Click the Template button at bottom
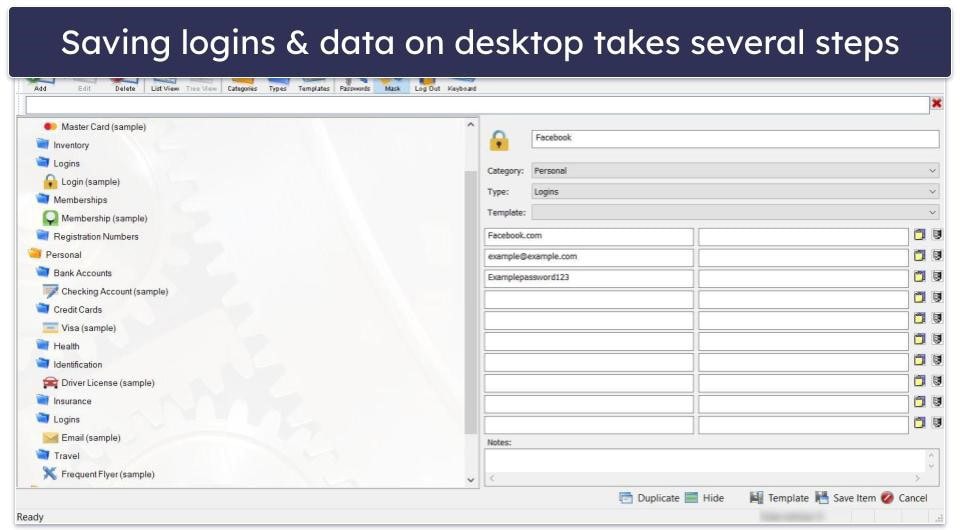960x530 pixels. pyautogui.click(x=779, y=498)
